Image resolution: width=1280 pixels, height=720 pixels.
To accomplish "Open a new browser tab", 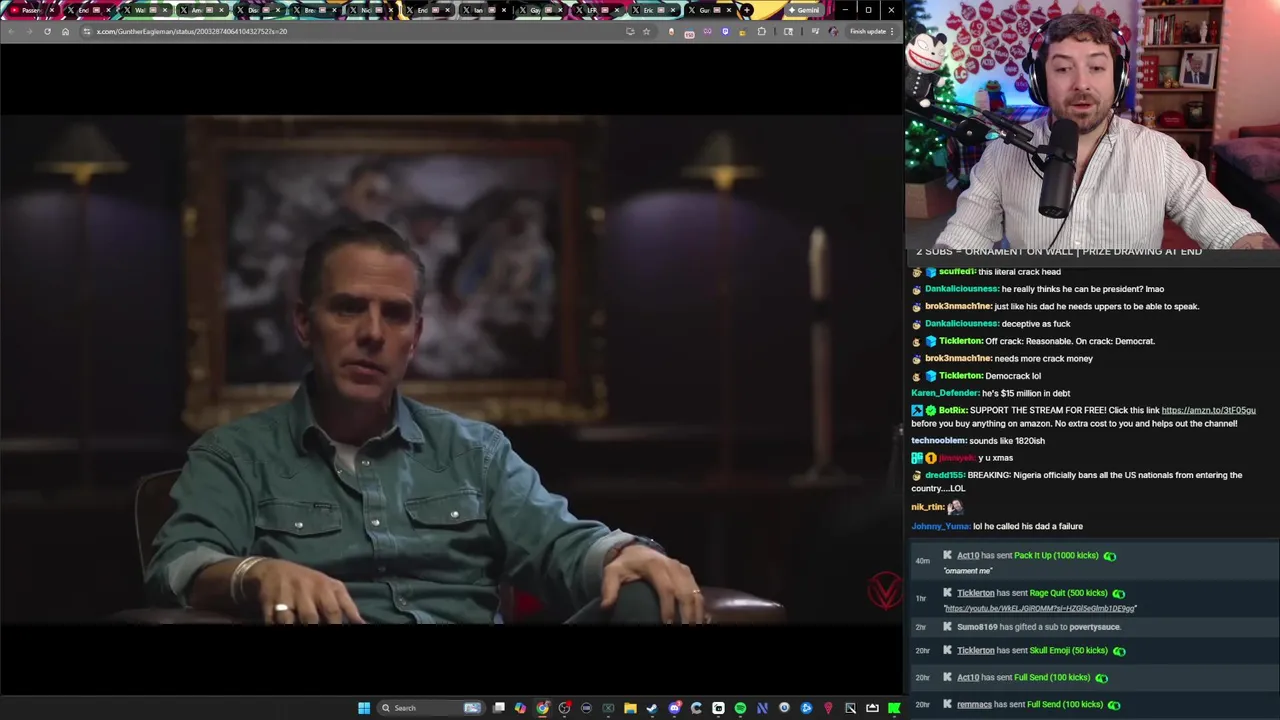I will pos(747,10).
